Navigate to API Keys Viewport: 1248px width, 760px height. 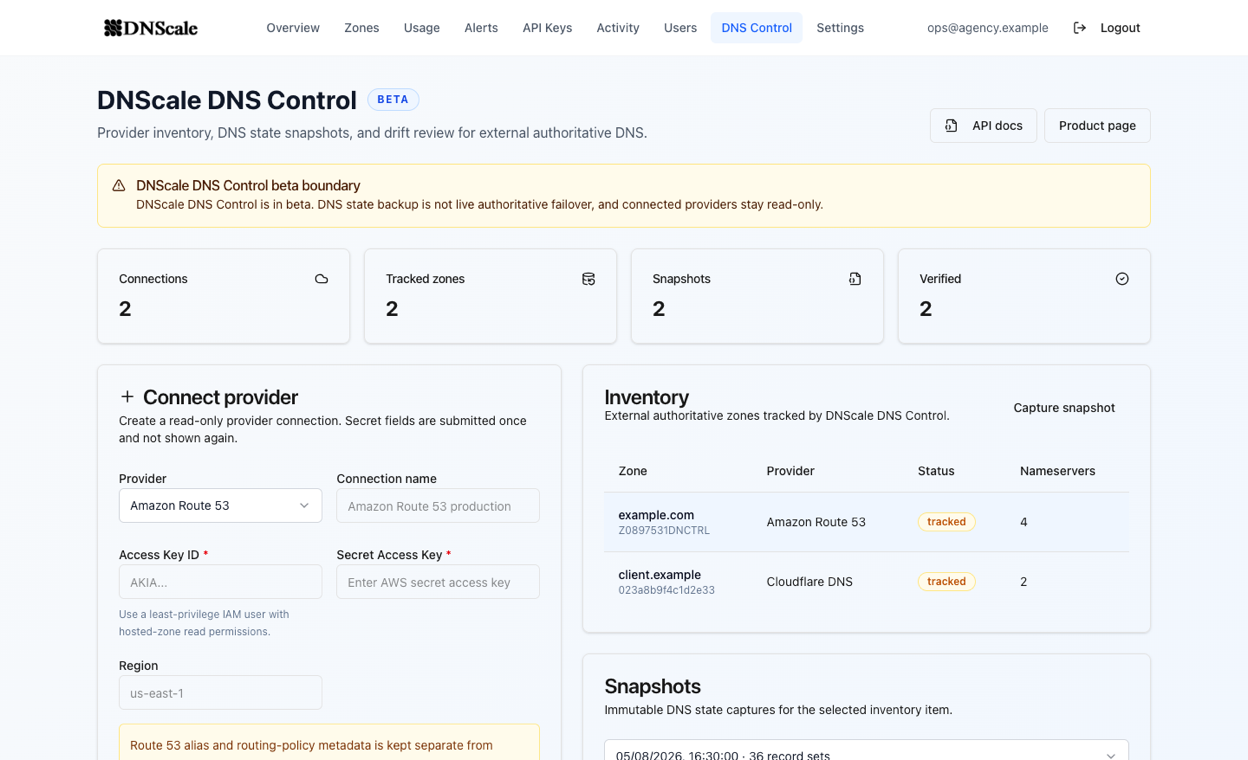pos(547,28)
